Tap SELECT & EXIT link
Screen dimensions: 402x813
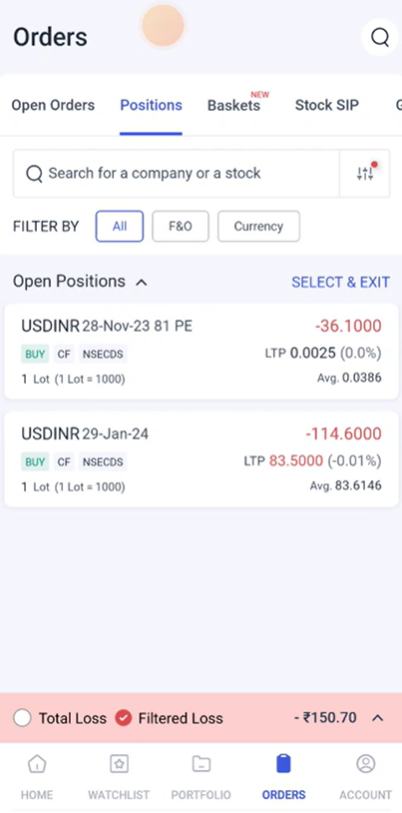340,282
